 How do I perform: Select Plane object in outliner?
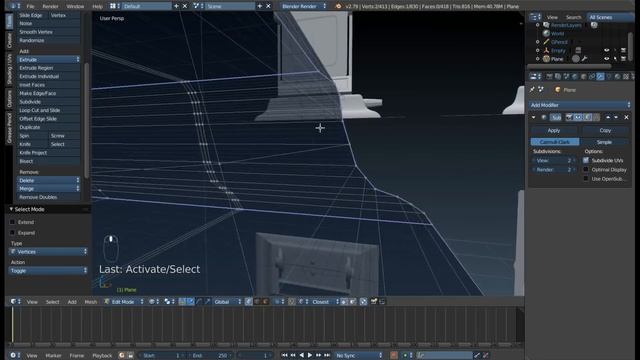pyautogui.click(x=557, y=59)
